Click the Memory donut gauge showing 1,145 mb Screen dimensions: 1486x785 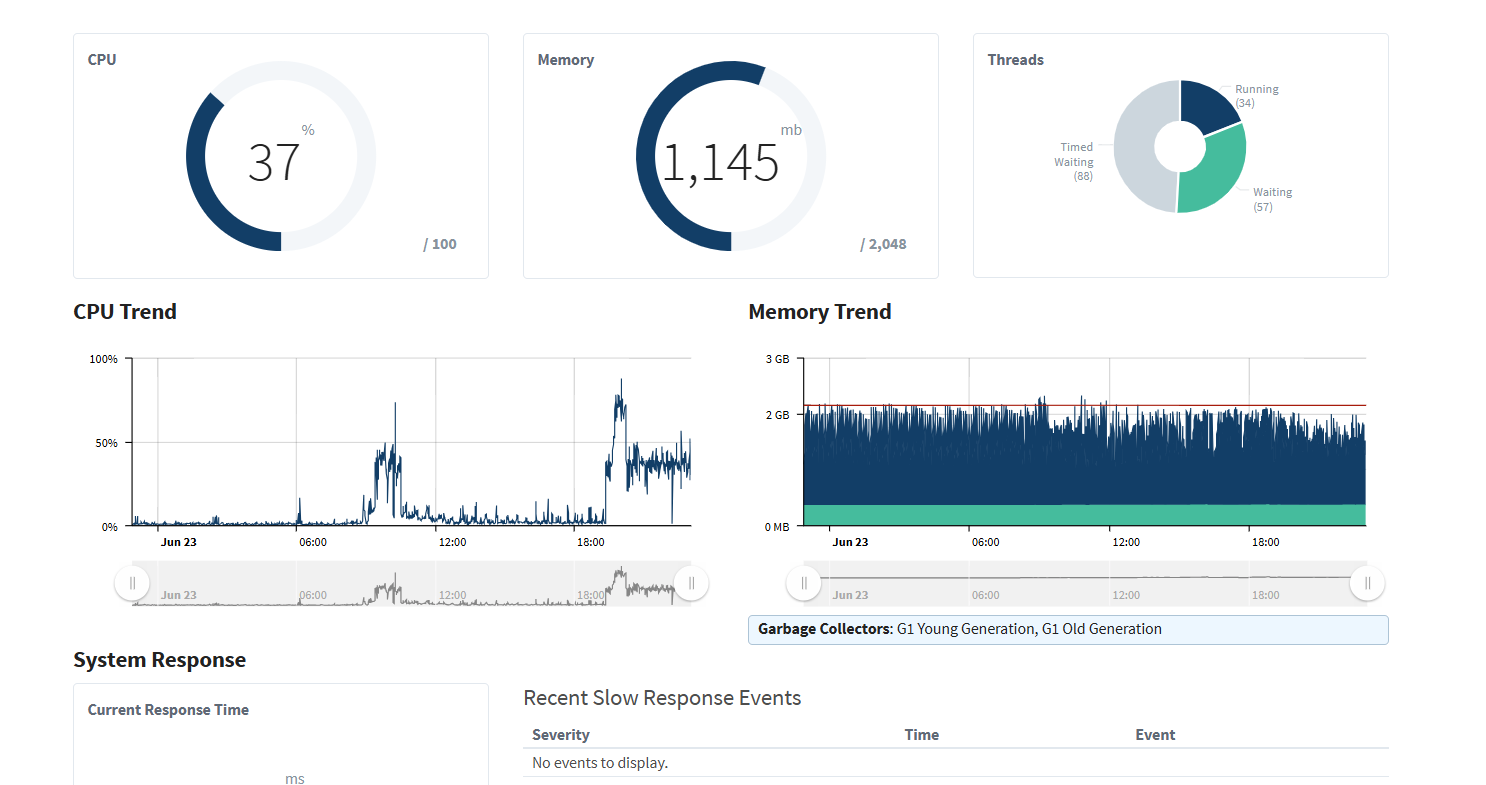(x=731, y=157)
